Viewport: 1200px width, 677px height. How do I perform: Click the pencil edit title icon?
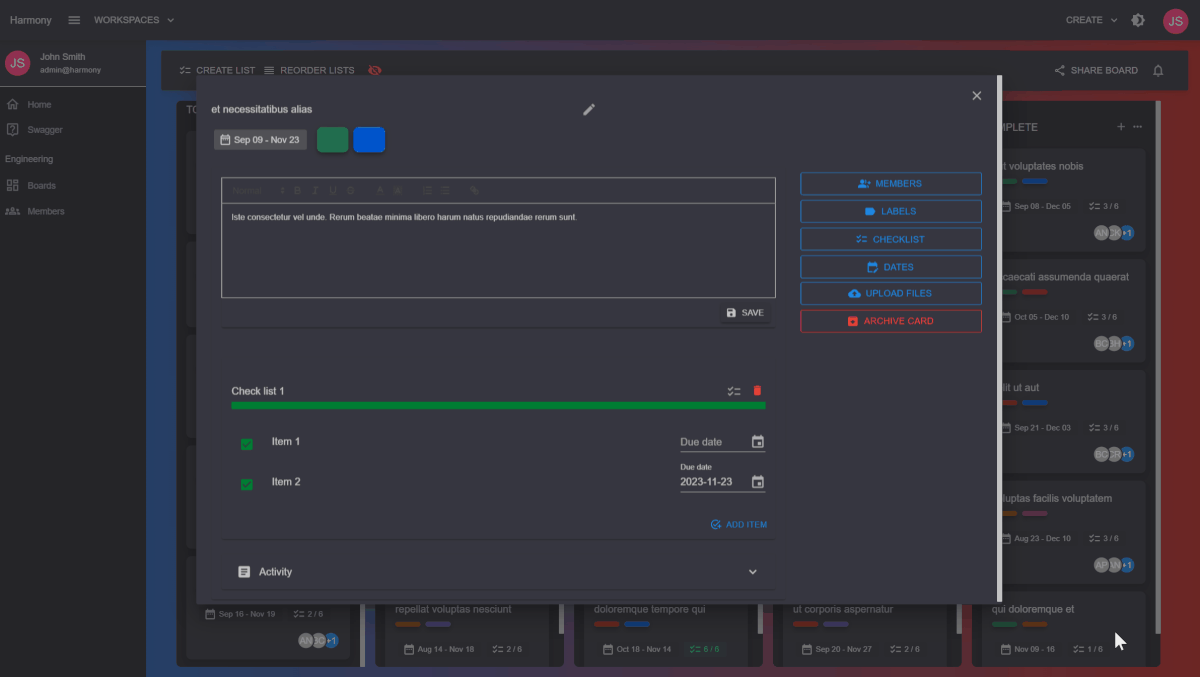coord(589,109)
